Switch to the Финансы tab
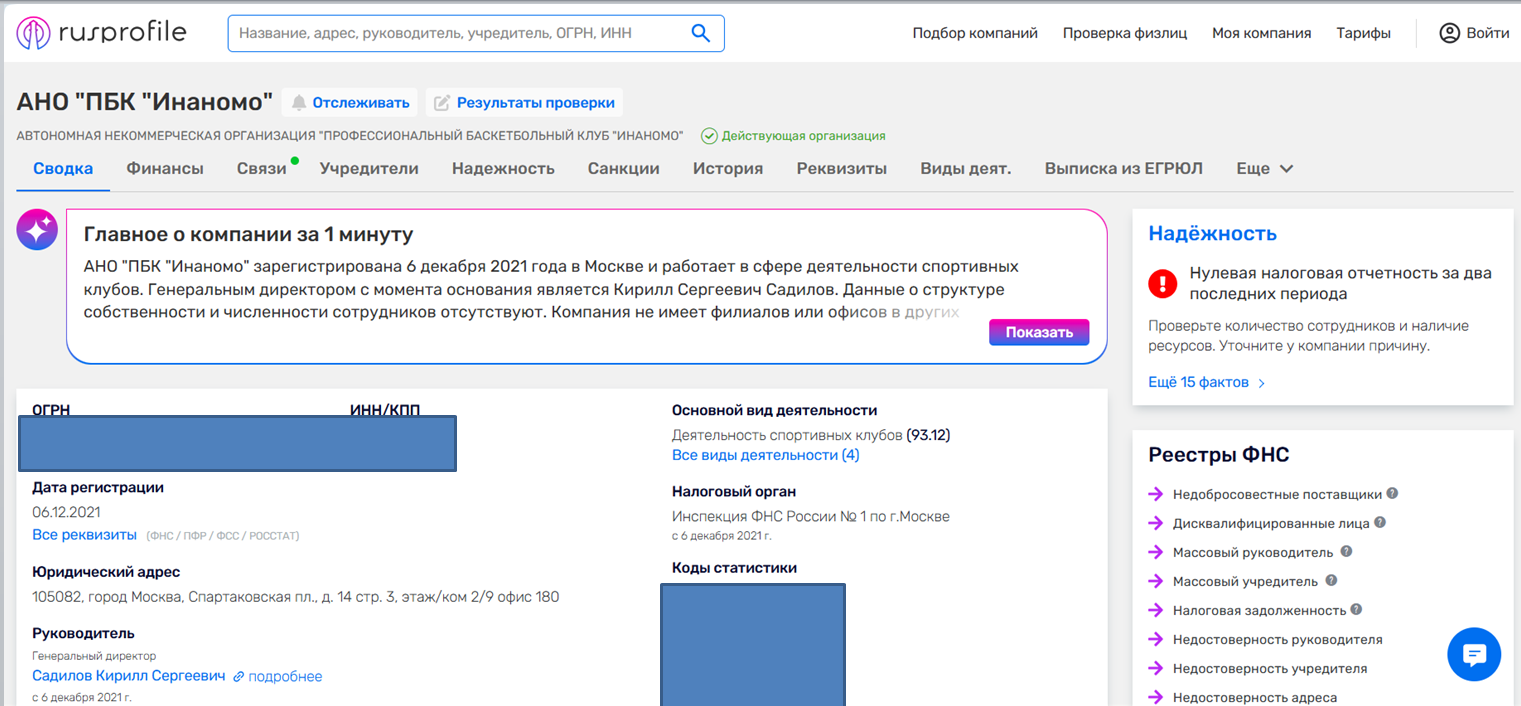 coord(165,169)
